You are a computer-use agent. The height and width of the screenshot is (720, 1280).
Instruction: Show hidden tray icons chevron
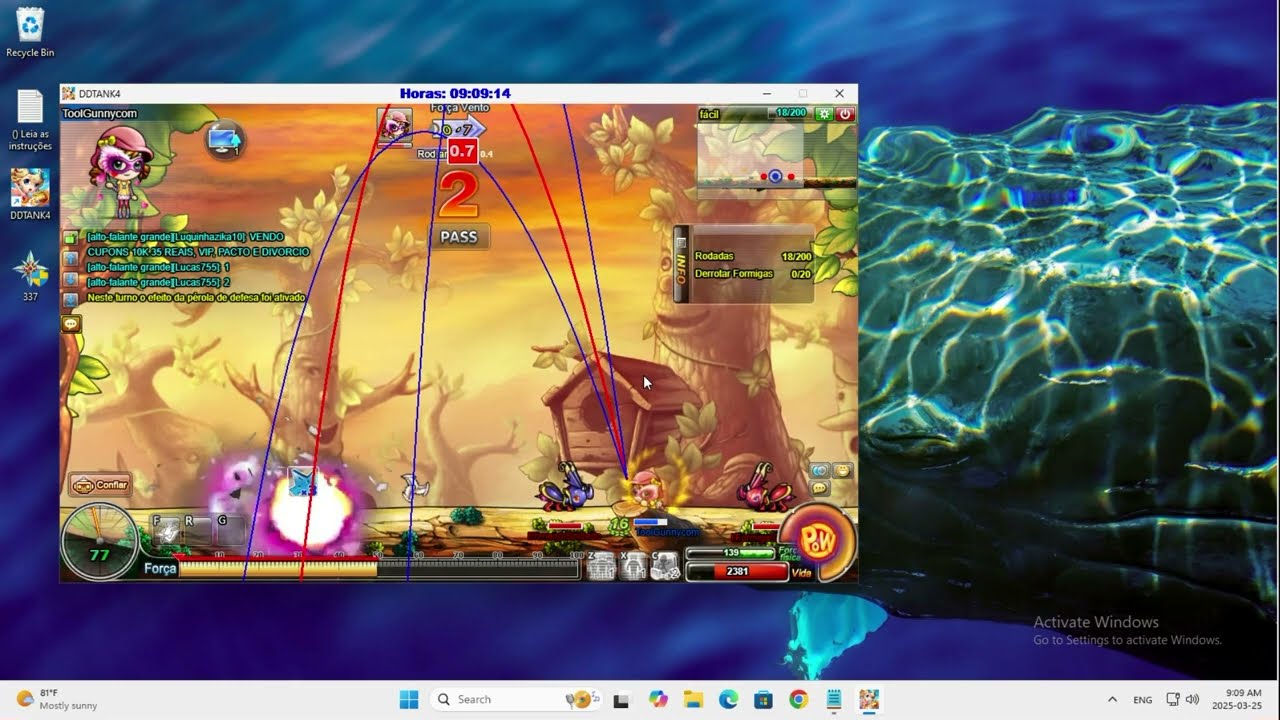tap(1112, 699)
